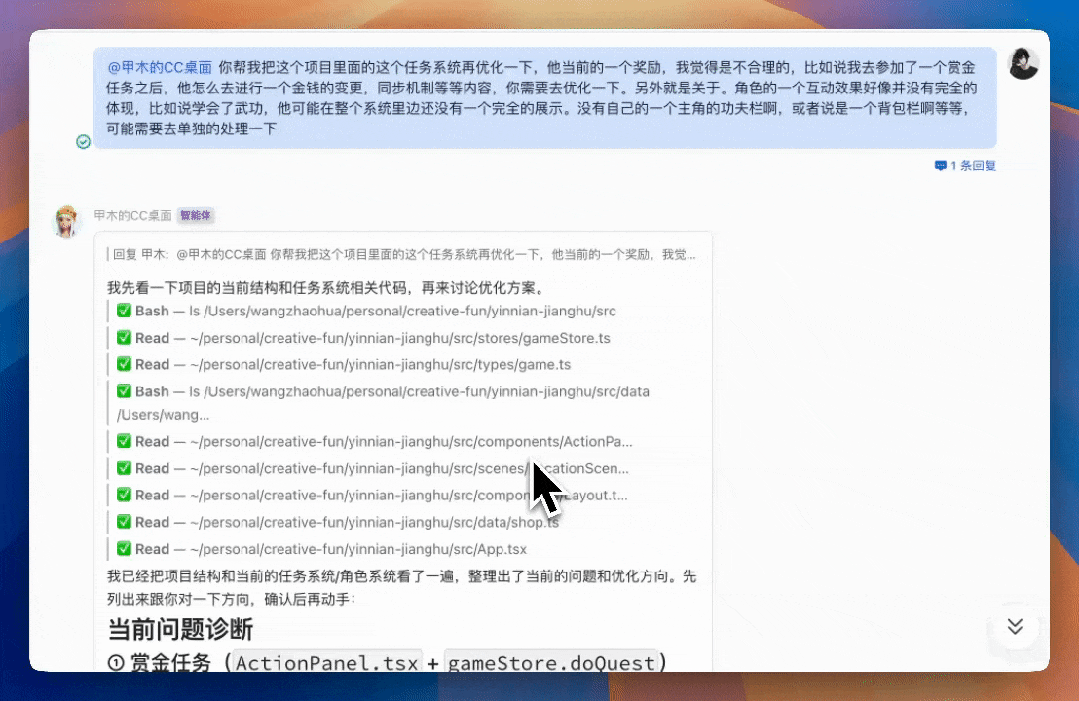Open the user avatar beside the blue message
1079x701 pixels.
1023,64
